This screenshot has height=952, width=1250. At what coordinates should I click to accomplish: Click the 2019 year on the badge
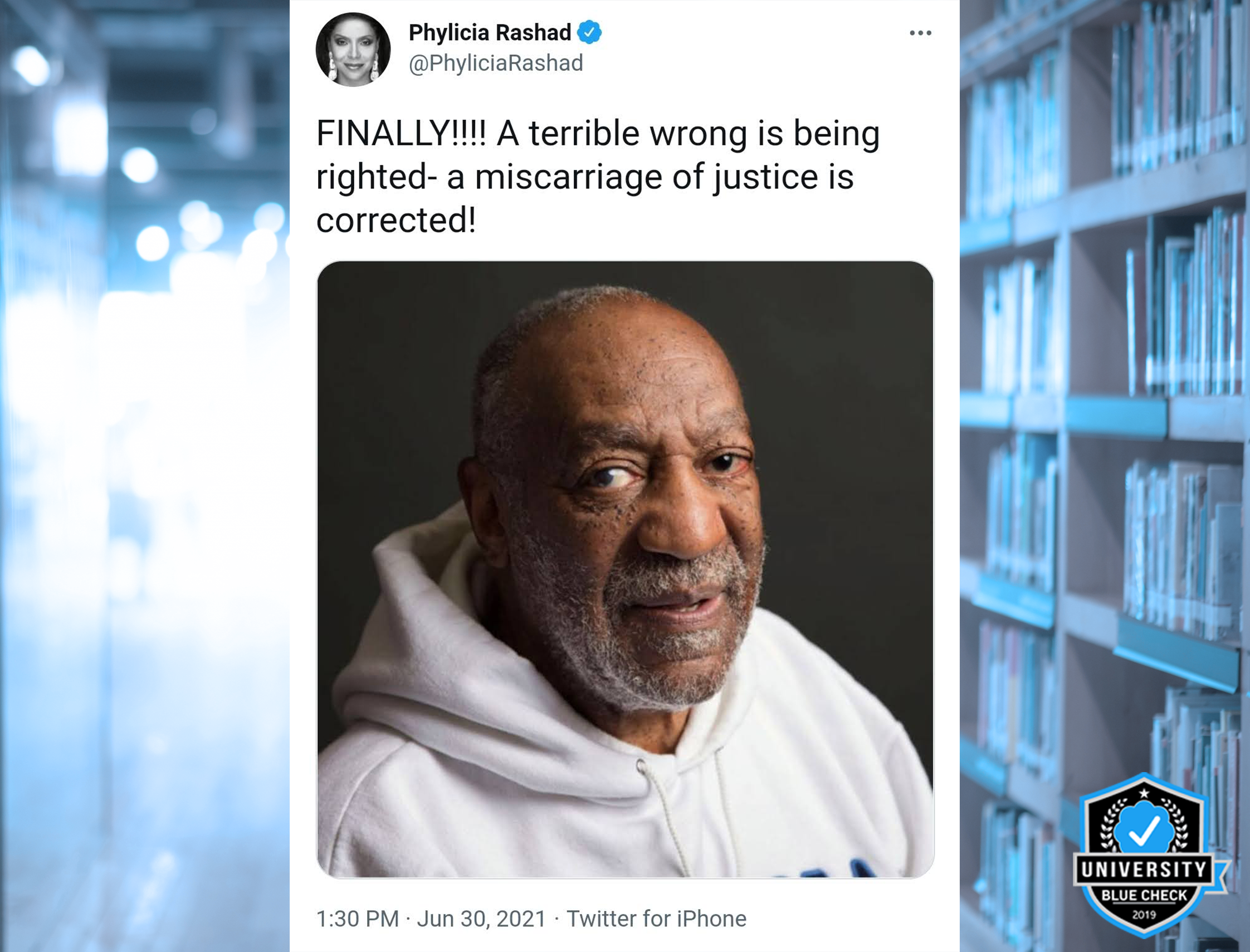pyautogui.click(x=1144, y=915)
